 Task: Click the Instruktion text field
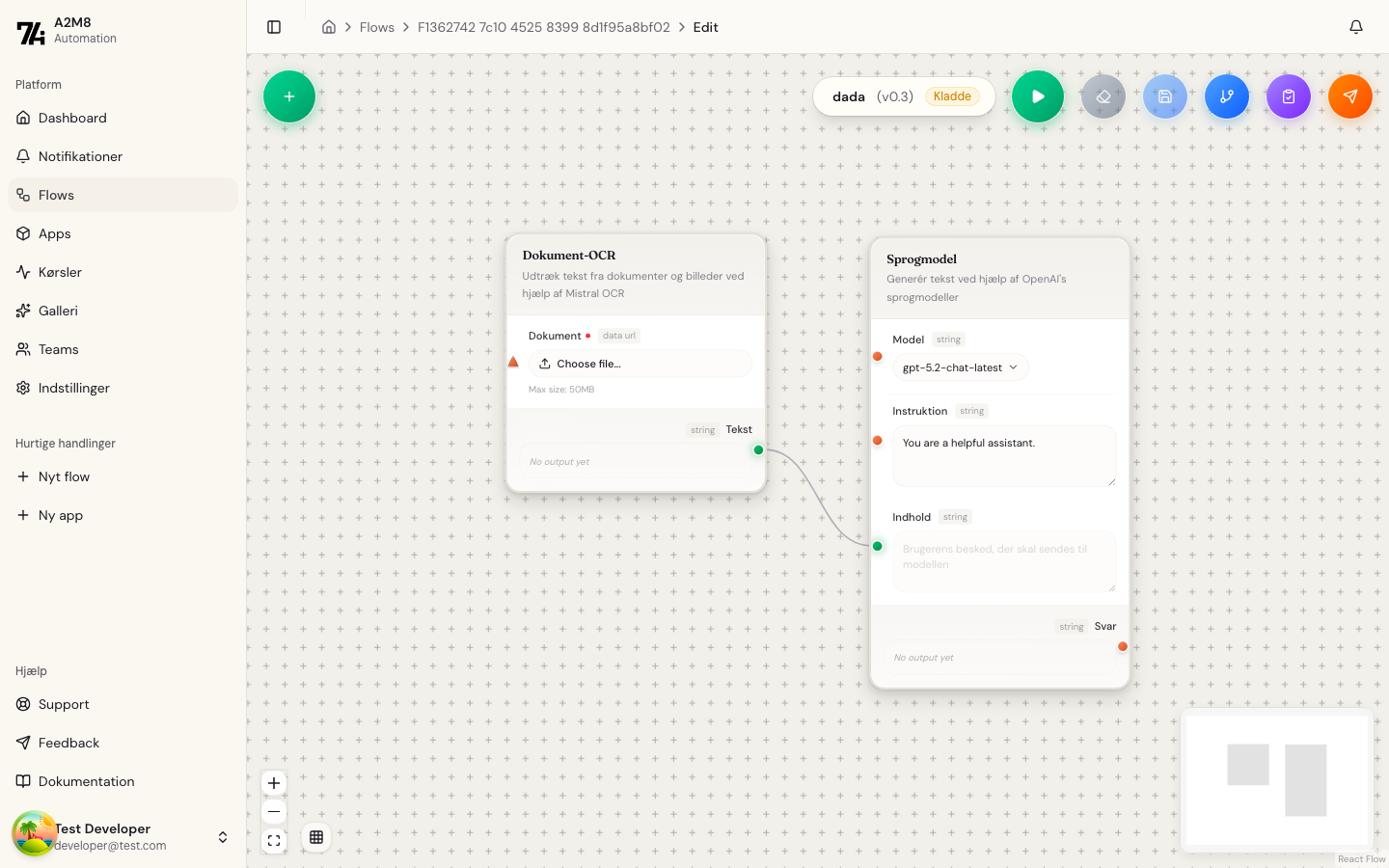click(x=1003, y=455)
